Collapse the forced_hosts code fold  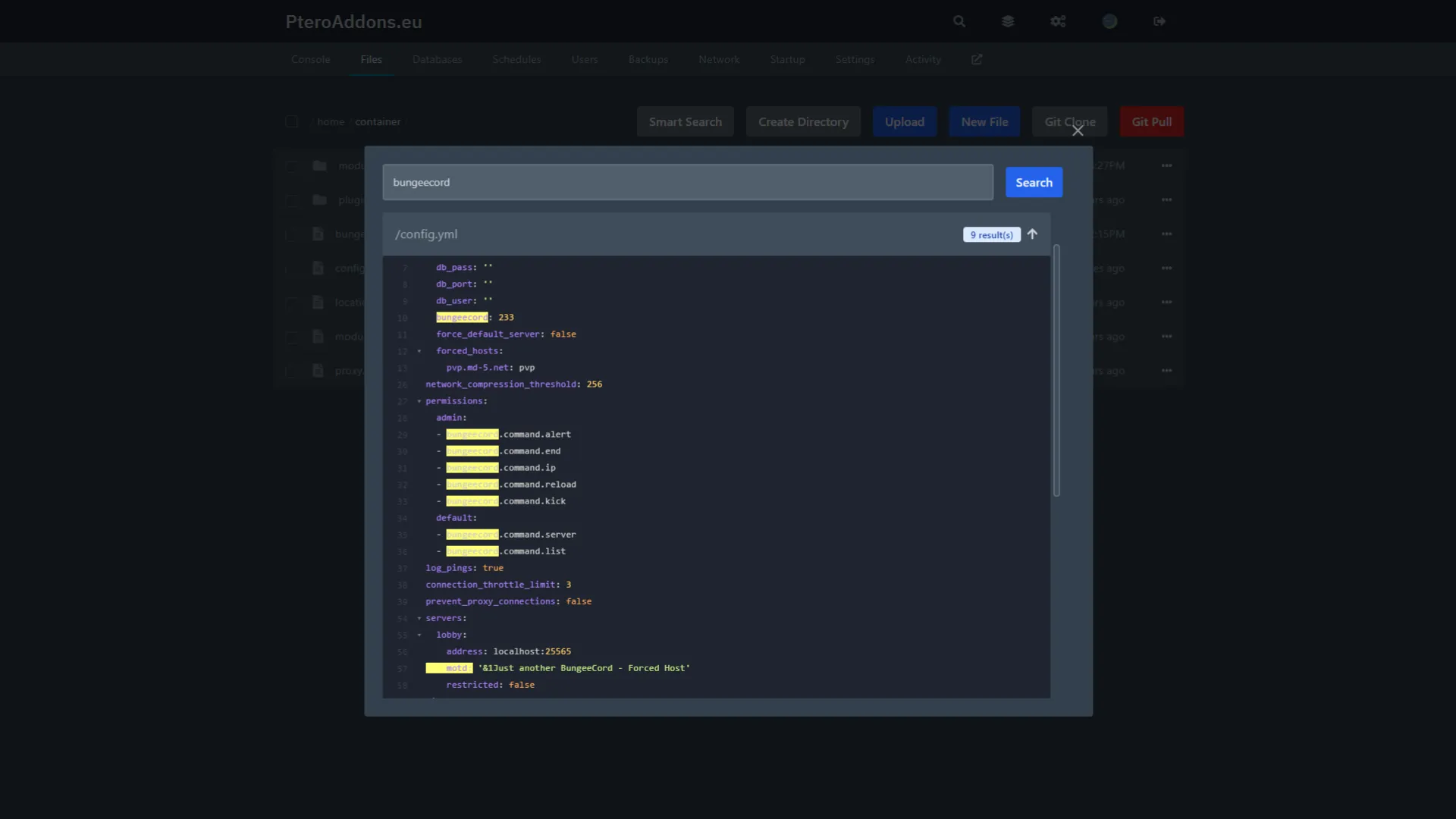(419, 351)
